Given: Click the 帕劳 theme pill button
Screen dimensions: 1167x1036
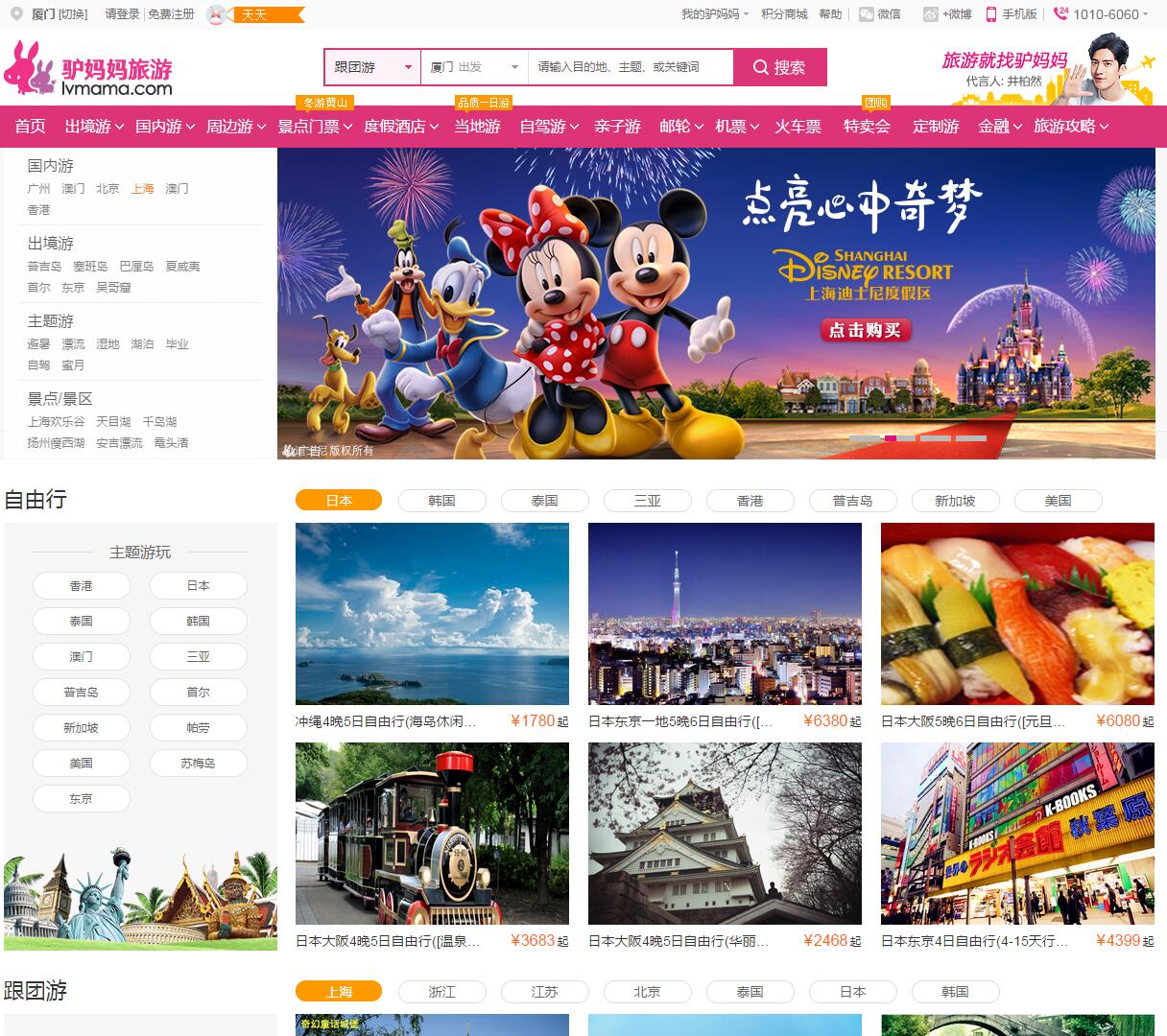Looking at the screenshot, I should (x=198, y=728).
